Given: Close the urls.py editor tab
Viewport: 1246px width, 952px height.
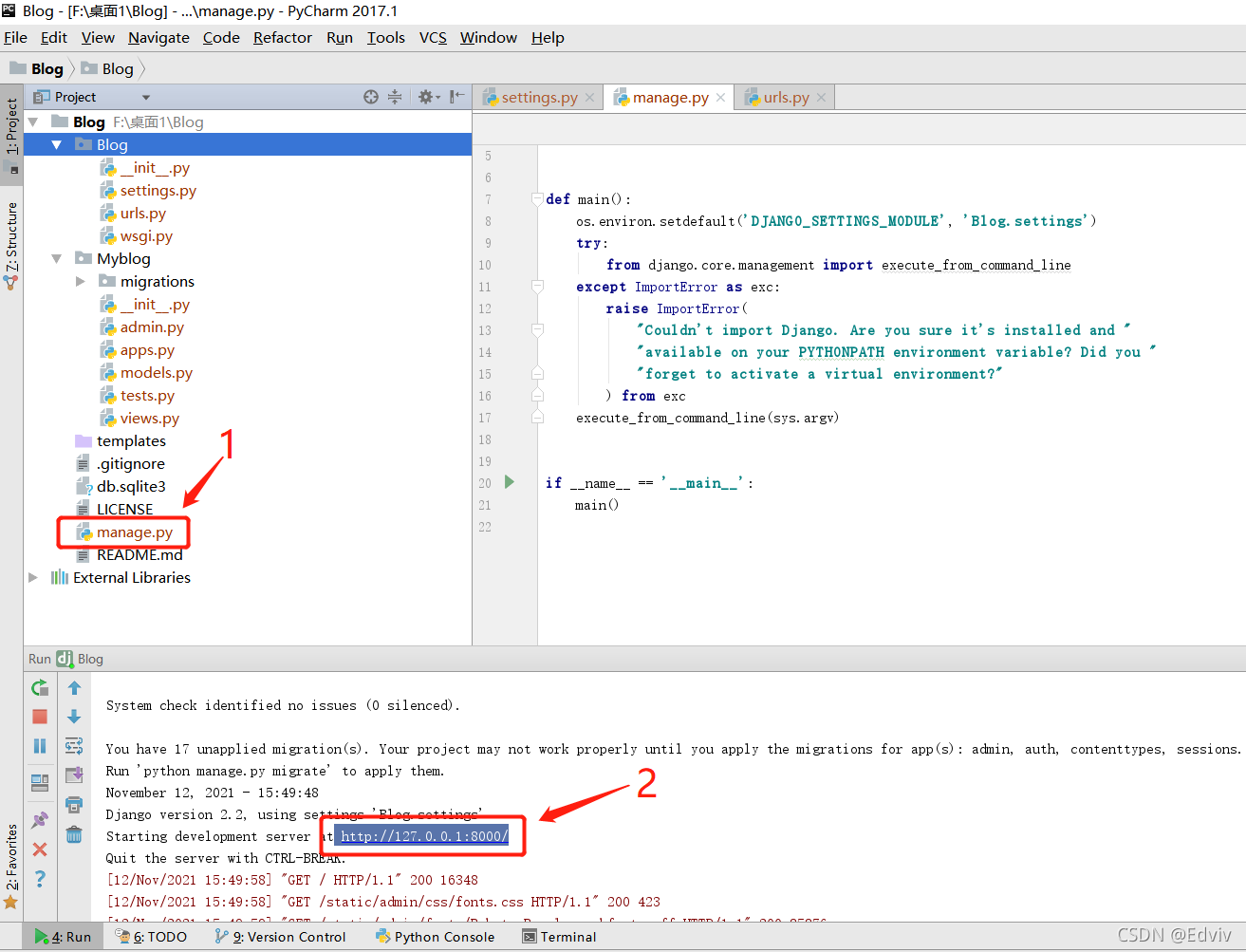Looking at the screenshot, I should coord(822,98).
